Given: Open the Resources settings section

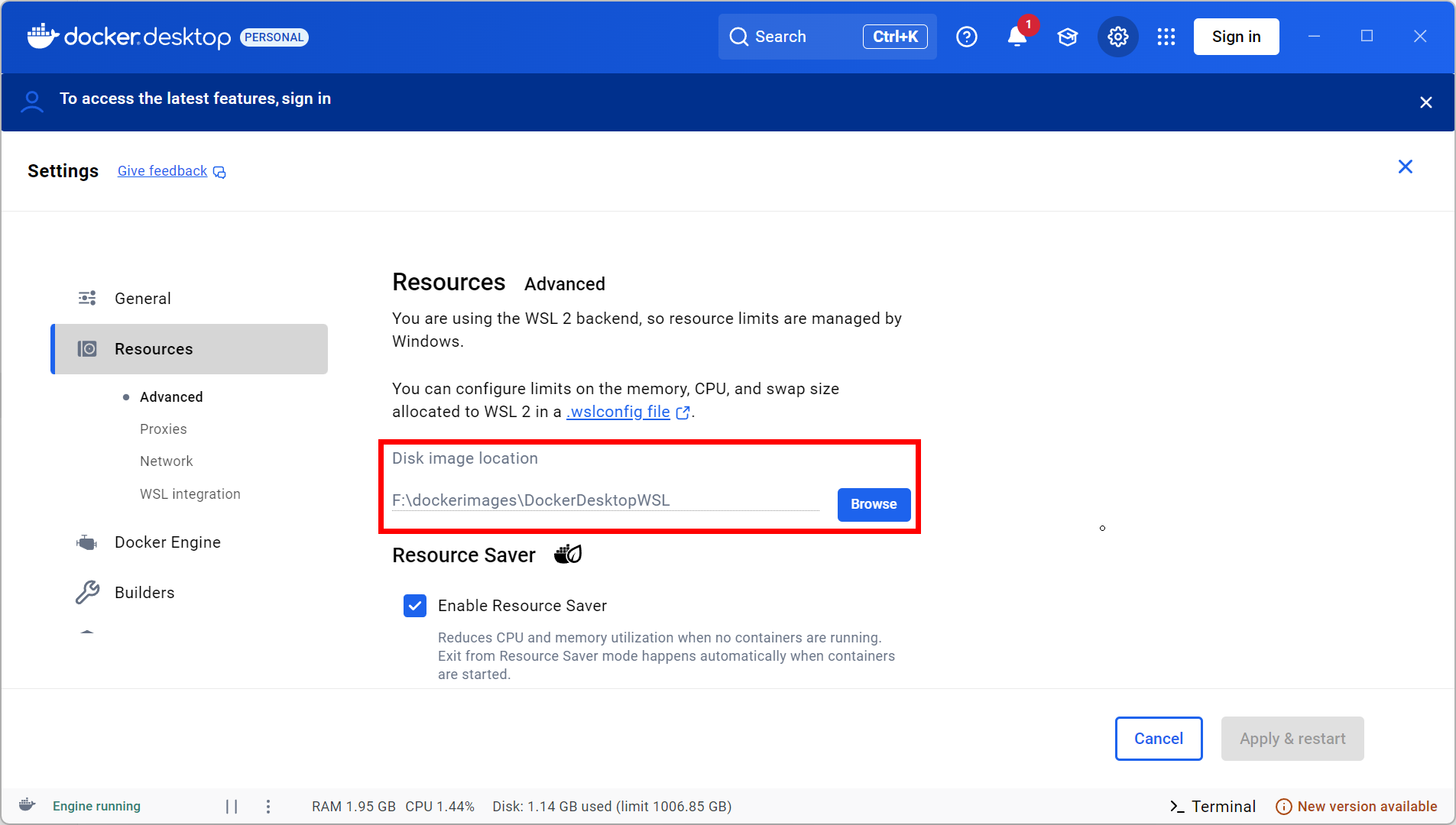Looking at the screenshot, I should [x=190, y=349].
